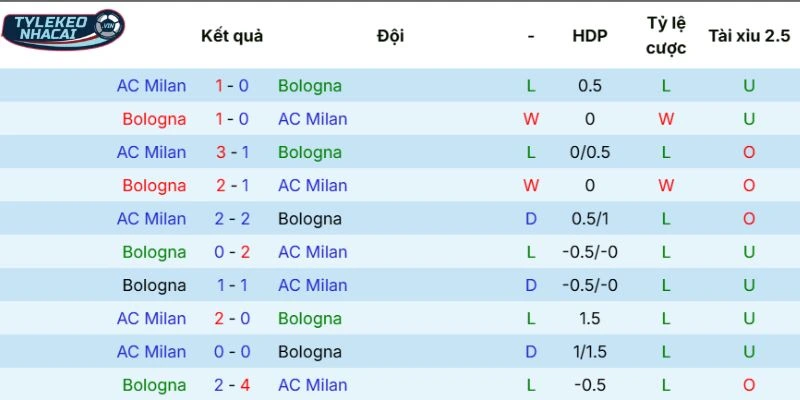The image size is (800, 400).
Task: Click the Kết quả column header
Action: 232,36
